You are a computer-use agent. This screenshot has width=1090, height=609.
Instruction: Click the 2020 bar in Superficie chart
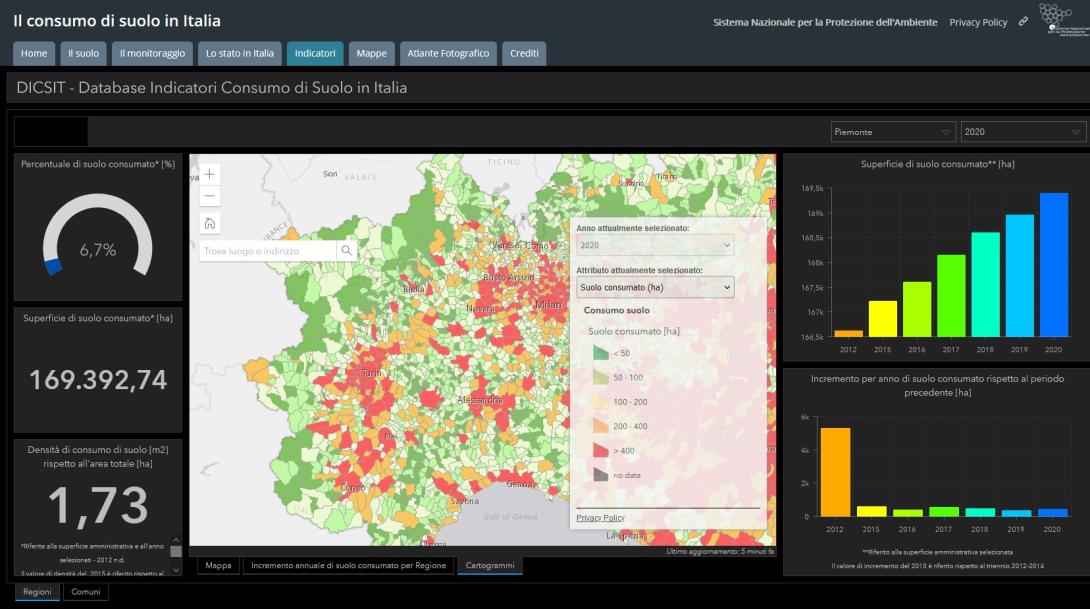coord(1053,265)
